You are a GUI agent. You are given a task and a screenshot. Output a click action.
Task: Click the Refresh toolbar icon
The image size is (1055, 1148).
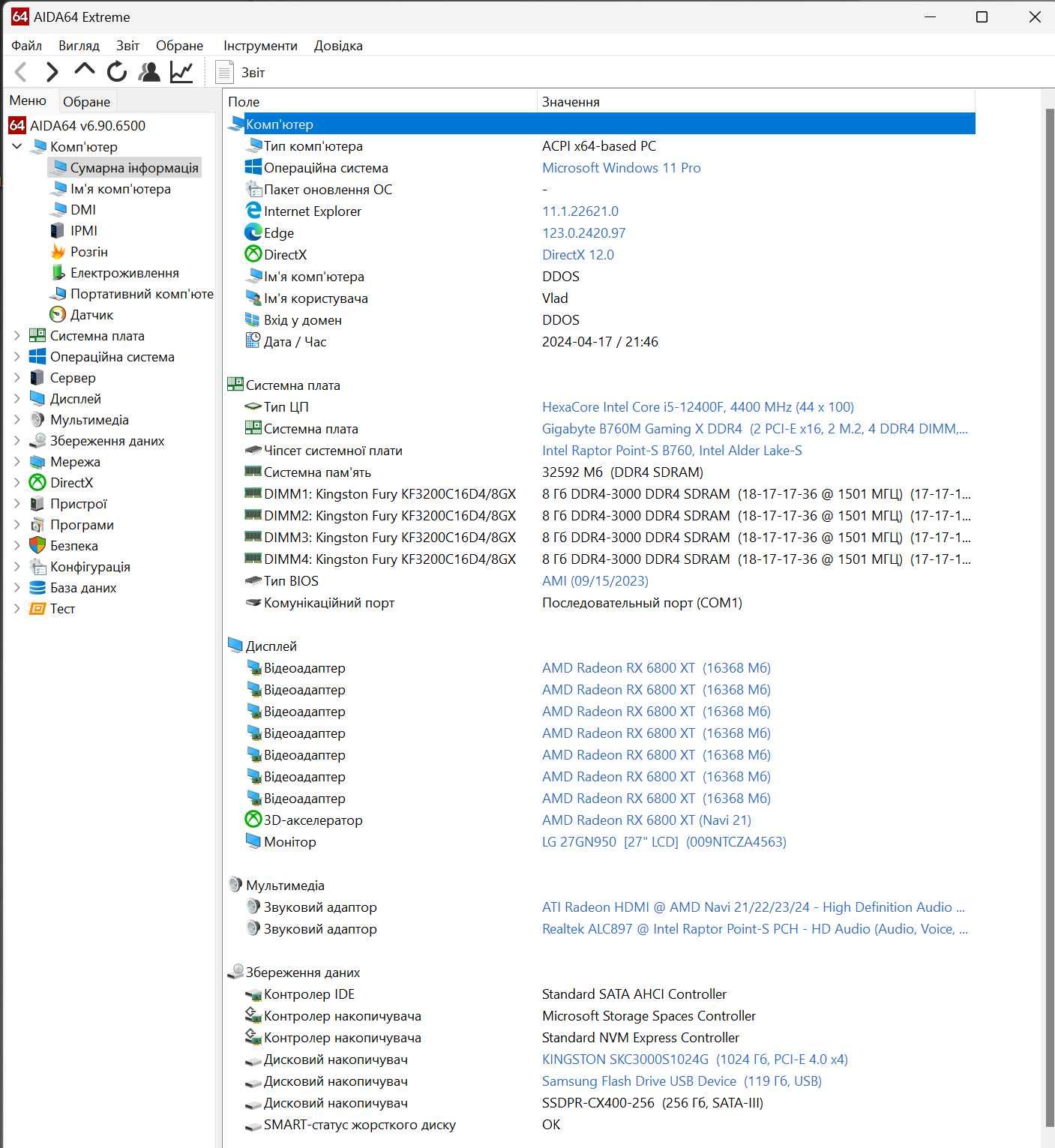(117, 72)
